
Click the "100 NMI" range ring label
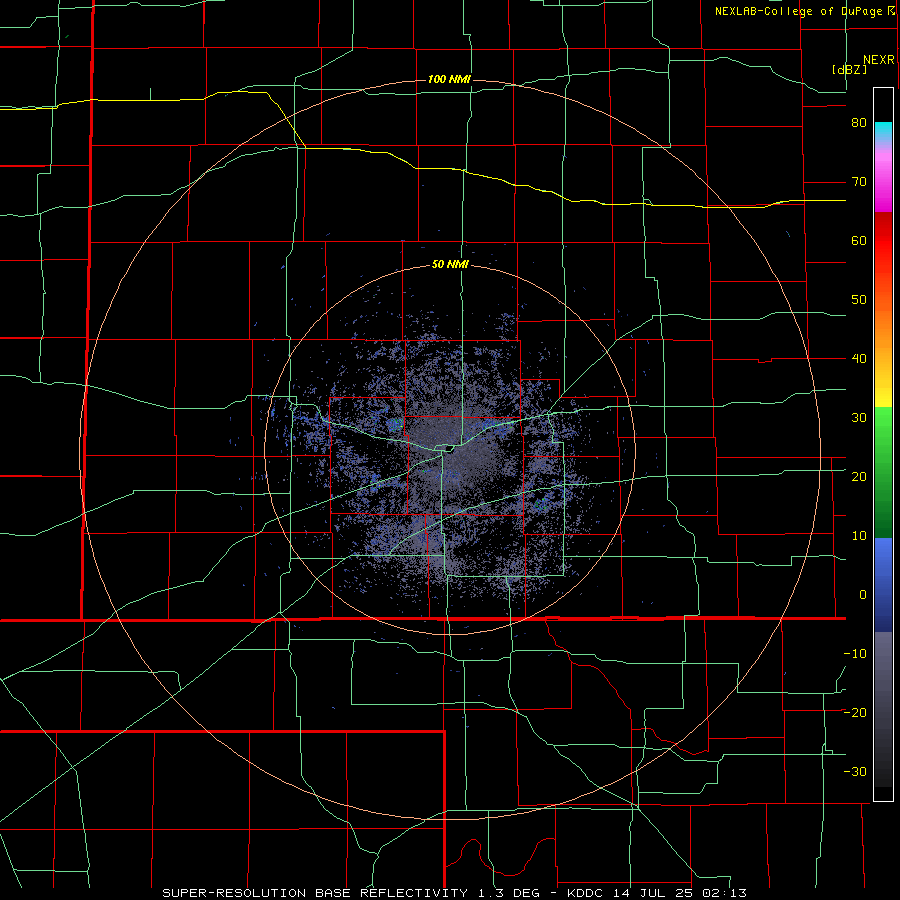click(x=449, y=79)
